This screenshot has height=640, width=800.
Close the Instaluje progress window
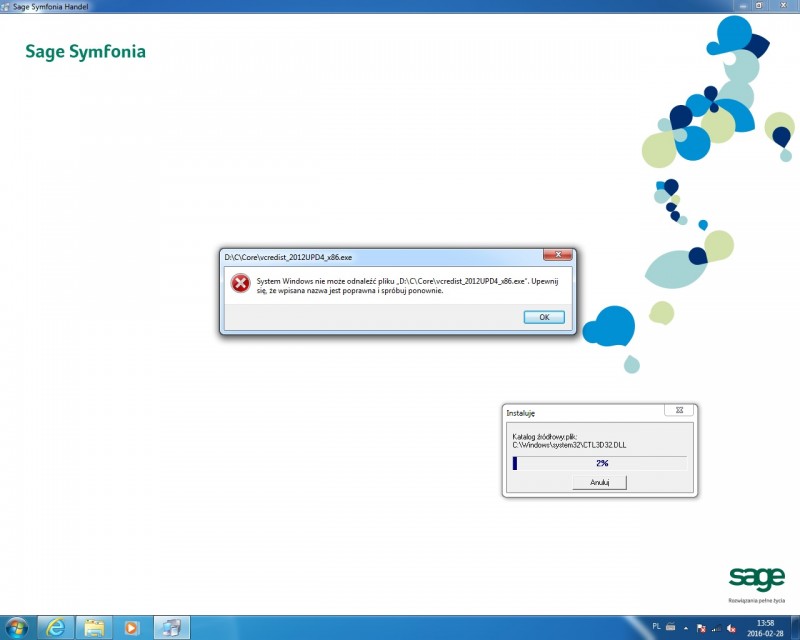point(679,410)
